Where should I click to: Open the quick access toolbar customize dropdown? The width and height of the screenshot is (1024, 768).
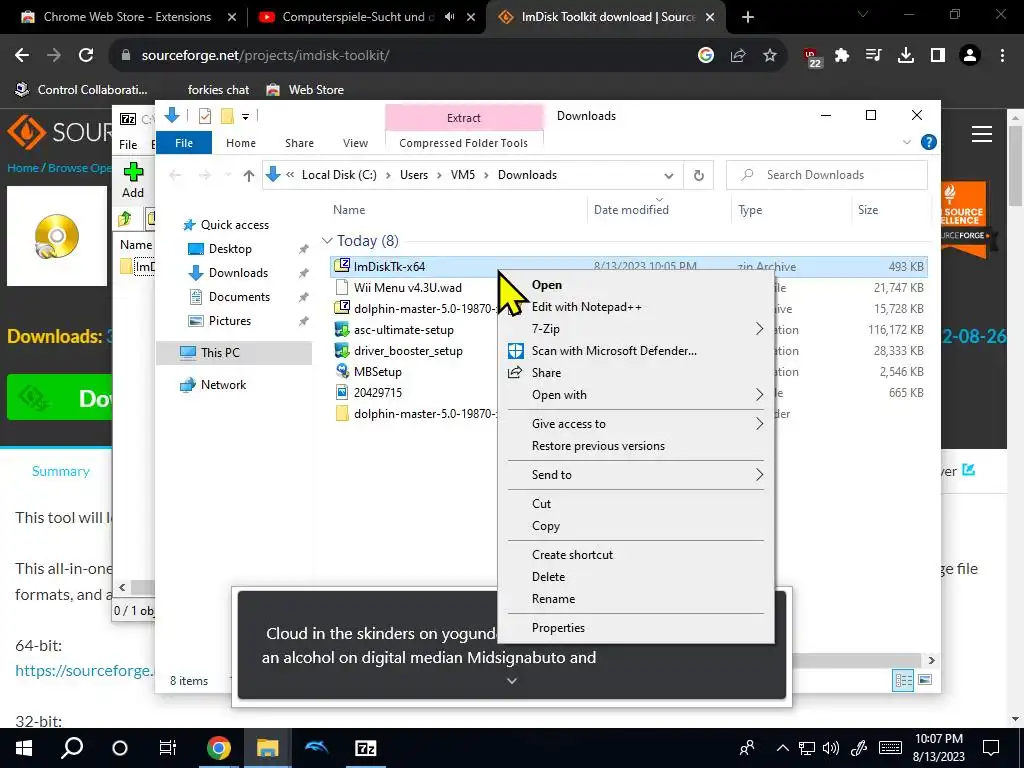click(246, 117)
